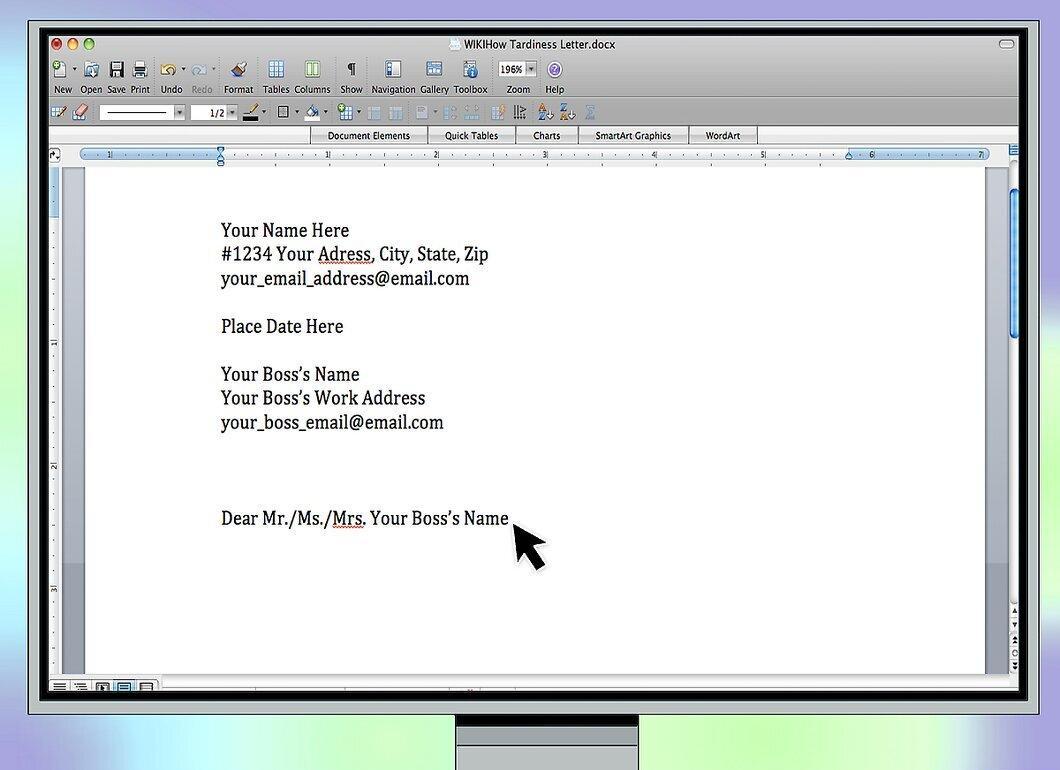Open the line weight 1/2 dropdown

(232, 112)
